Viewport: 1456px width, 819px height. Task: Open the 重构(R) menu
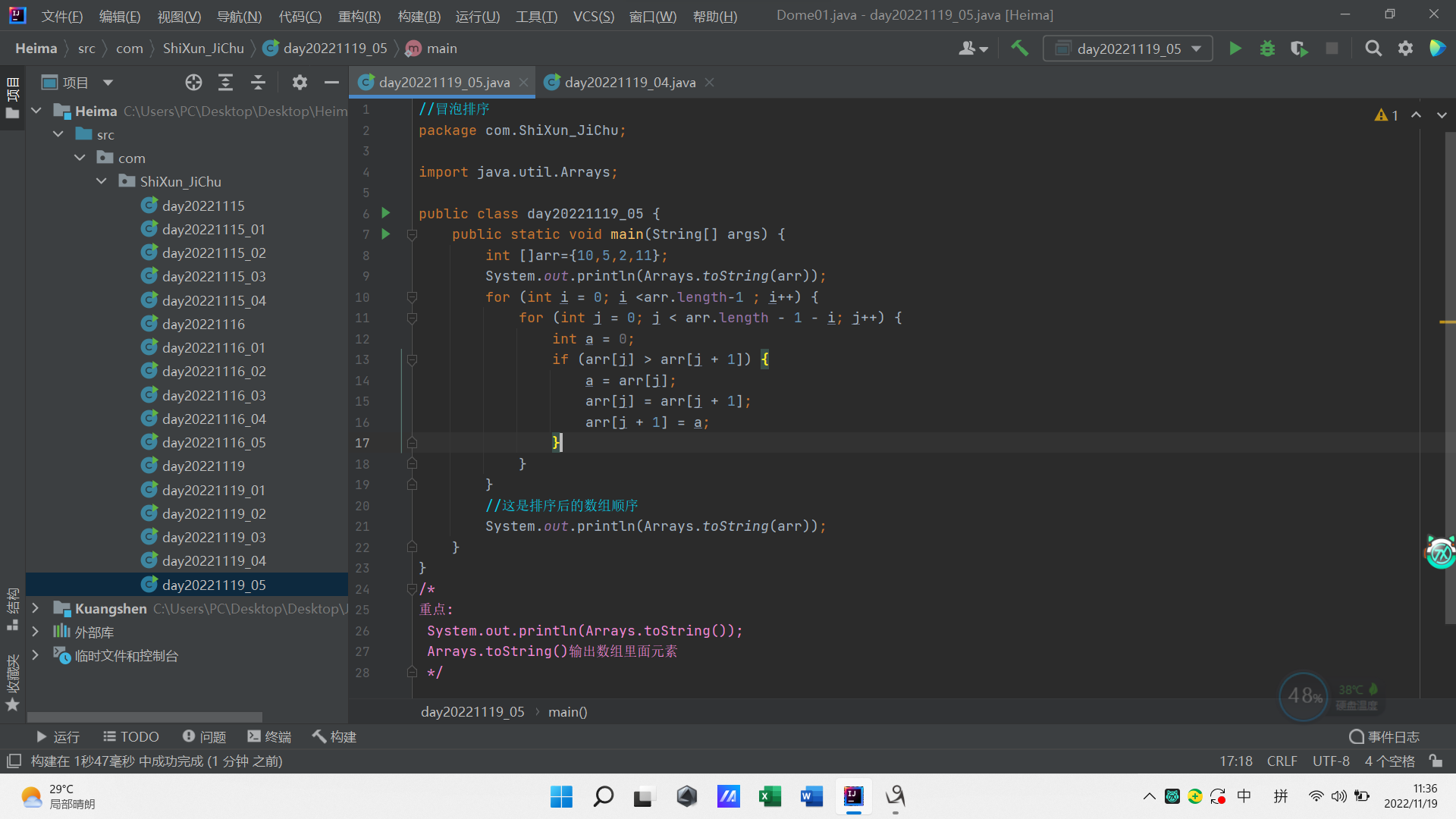click(x=359, y=16)
